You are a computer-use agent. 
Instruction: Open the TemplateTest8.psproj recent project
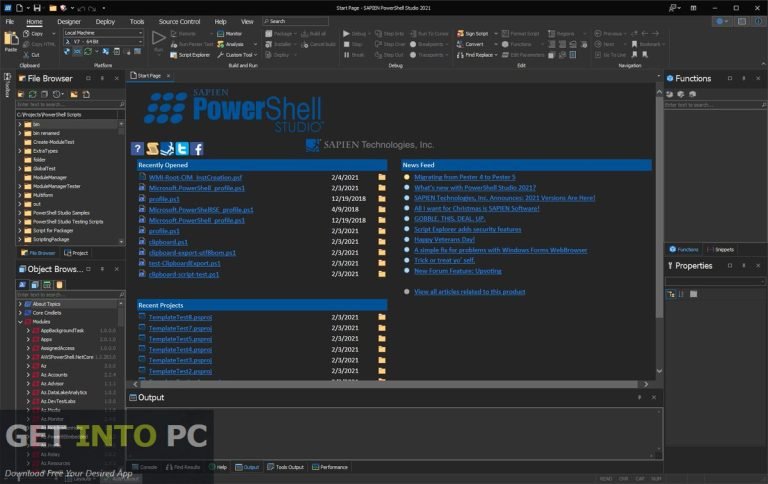[180, 316]
